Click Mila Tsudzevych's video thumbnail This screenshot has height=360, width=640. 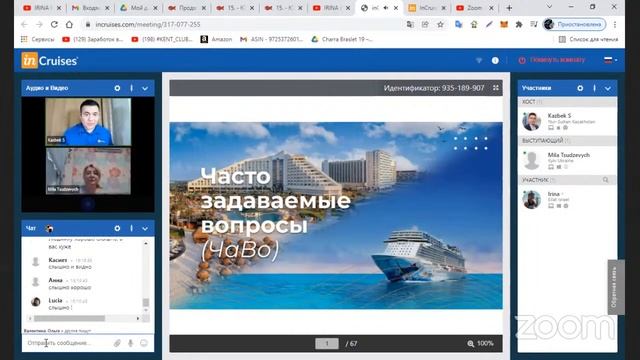88,171
